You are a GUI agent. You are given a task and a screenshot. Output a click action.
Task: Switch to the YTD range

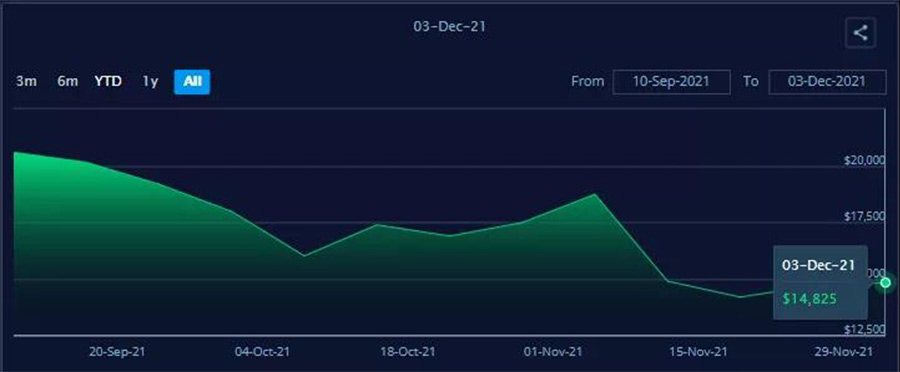(108, 82)
